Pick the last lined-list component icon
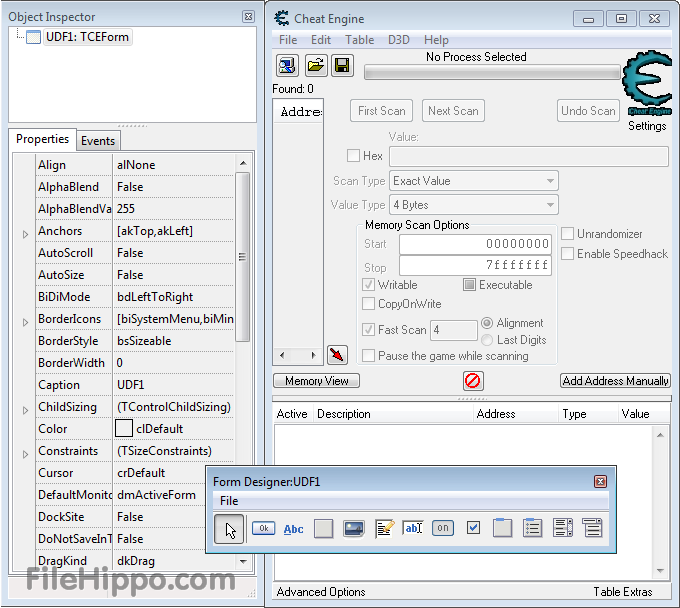Image resolution: width=680 pixels, height=608 pixels. (x=592, y=528)
